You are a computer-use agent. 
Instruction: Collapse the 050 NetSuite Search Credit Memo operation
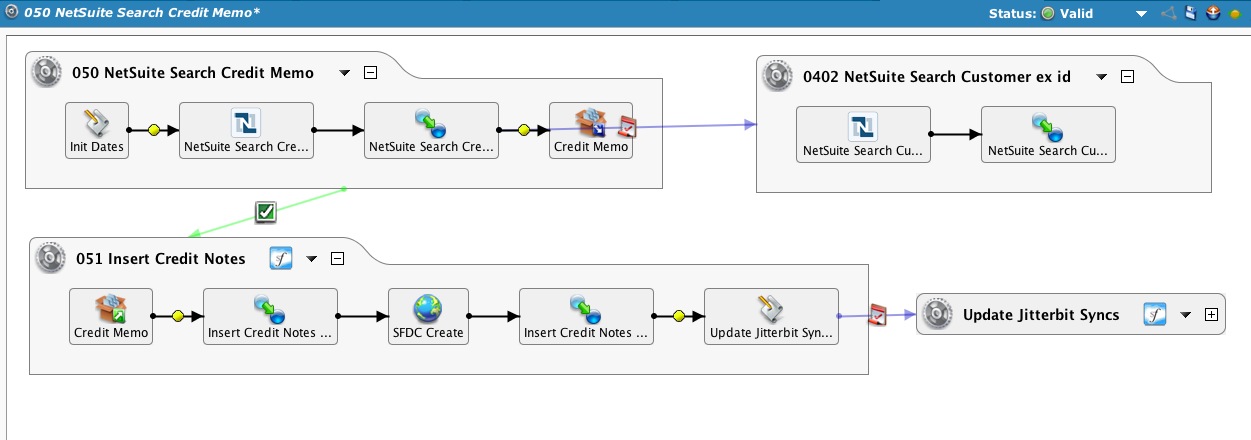click(x=370, y=73)
